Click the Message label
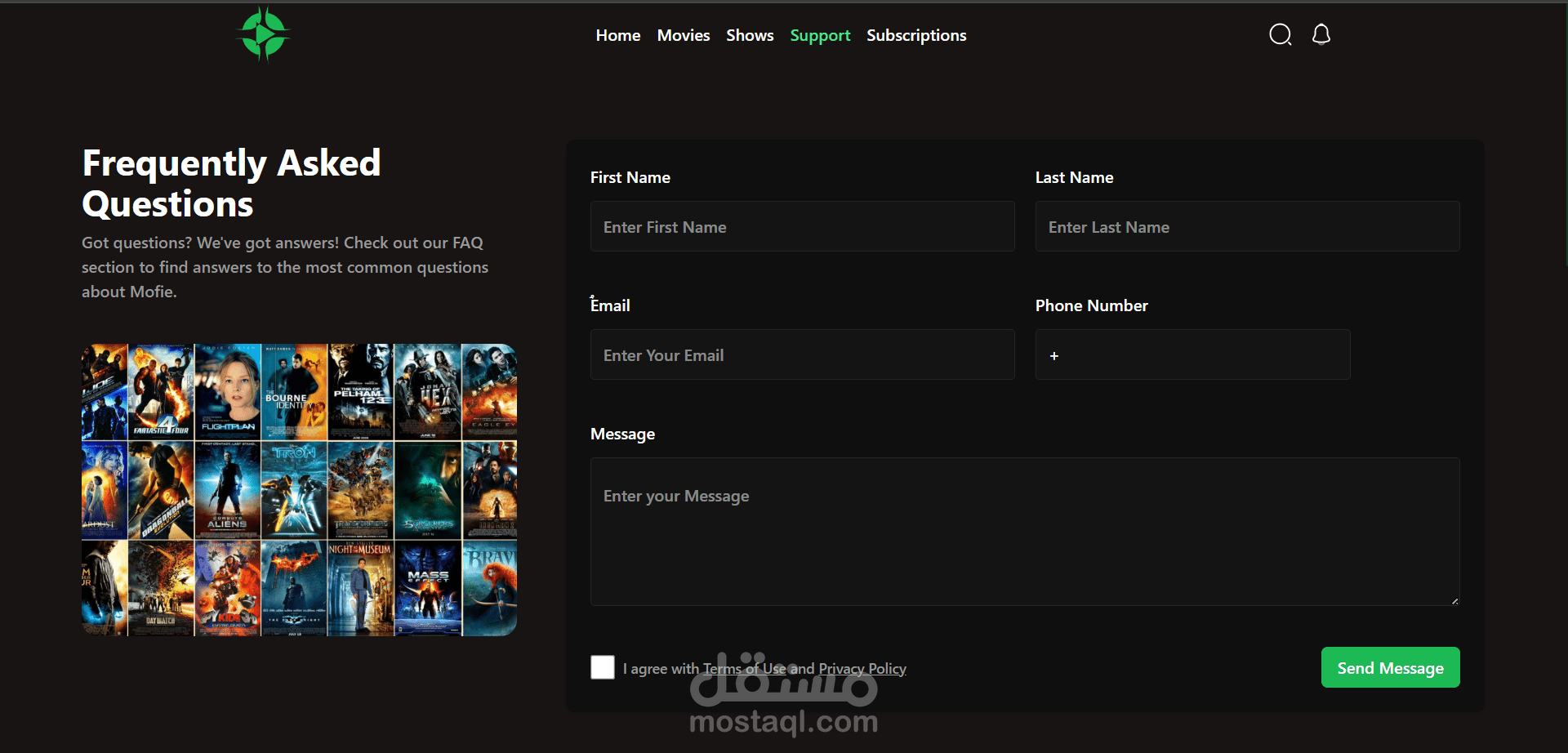 tap(622, 434)
